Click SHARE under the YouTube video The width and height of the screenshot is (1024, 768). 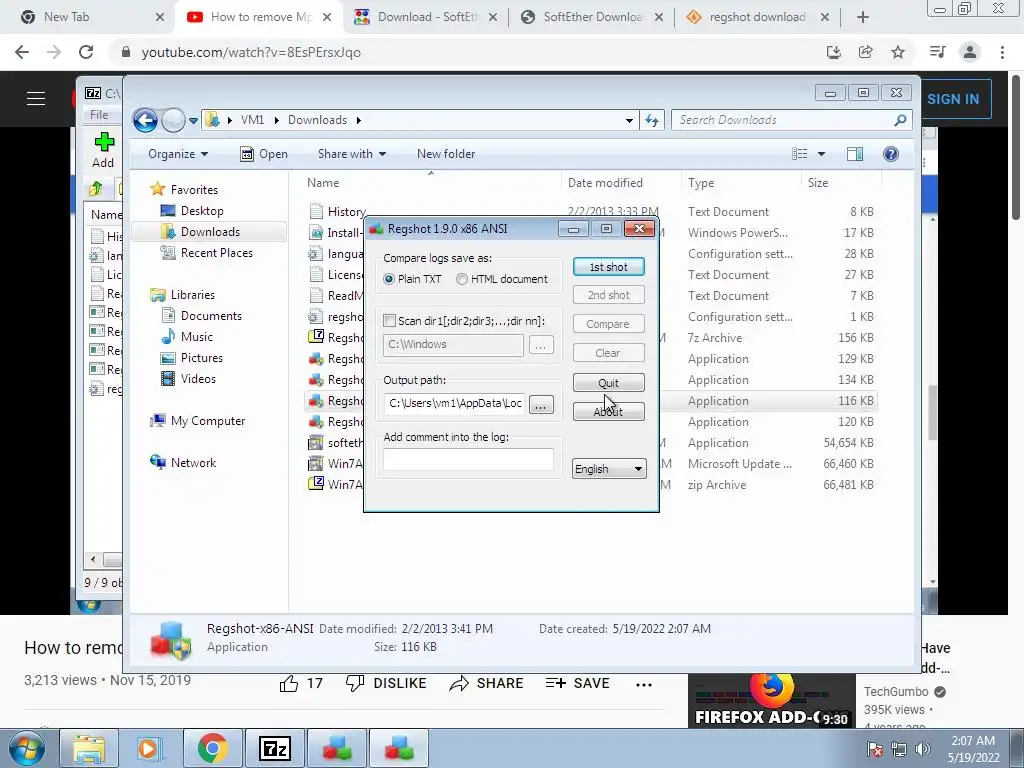[x=487, y=684]
